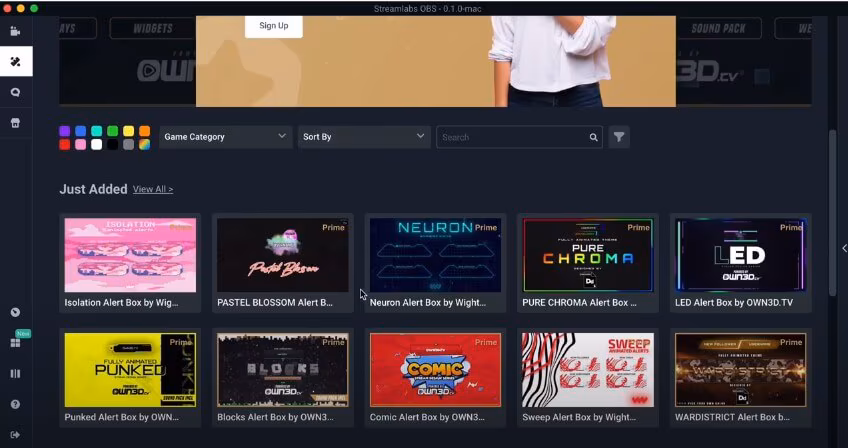Screen dimensions: 848x448
Task: Open the filter funnel button
Action: pyautogui.click(x=619, y=137)
